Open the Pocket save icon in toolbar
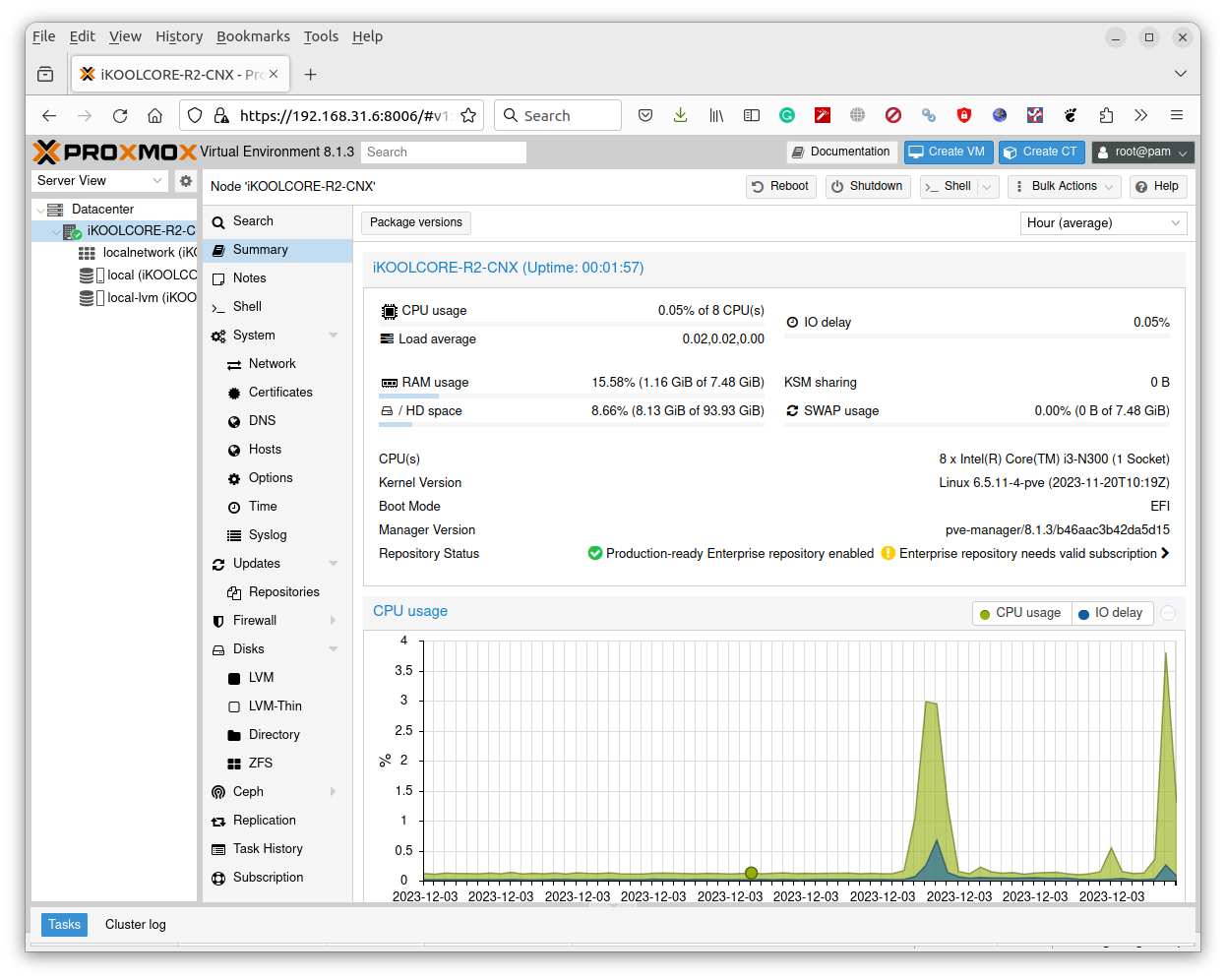 645,115
